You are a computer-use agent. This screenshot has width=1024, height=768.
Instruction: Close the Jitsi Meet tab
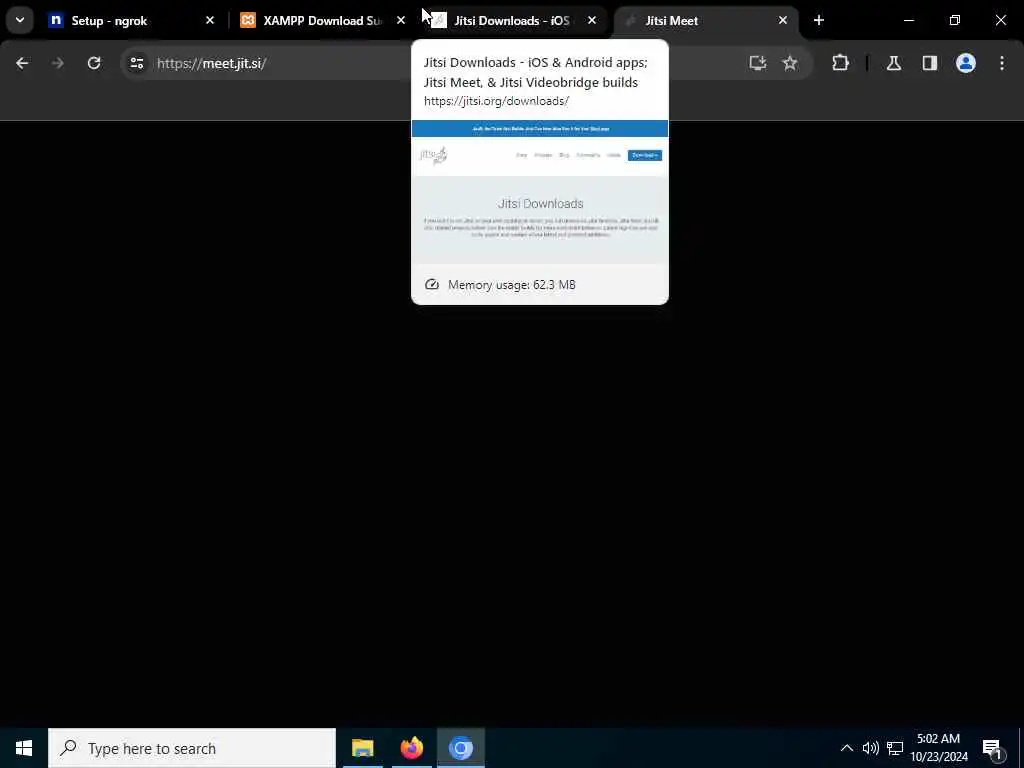coord(783,20)
